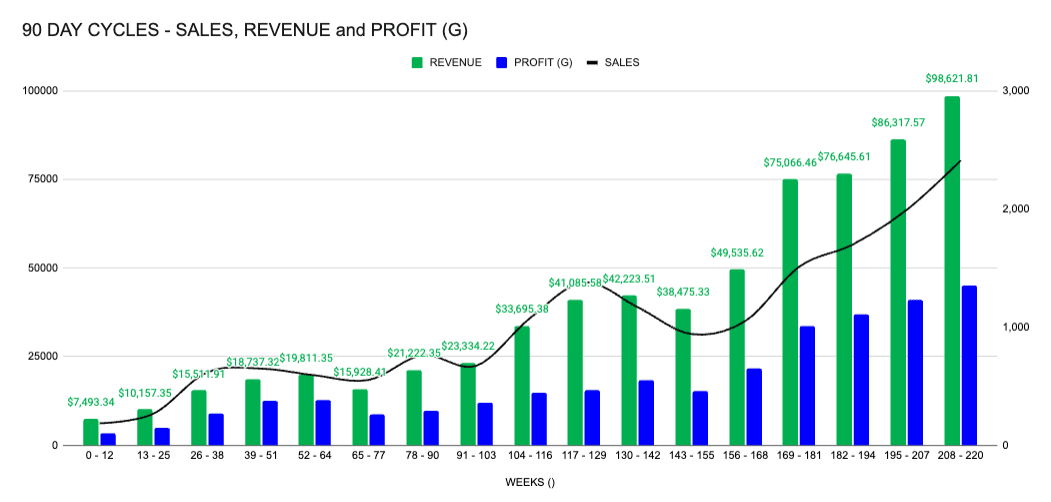The width and height of the screenshot is (1051, 502).
Task: Click the green REVENUE legend swatch
Action: click(x=418, y=62)
